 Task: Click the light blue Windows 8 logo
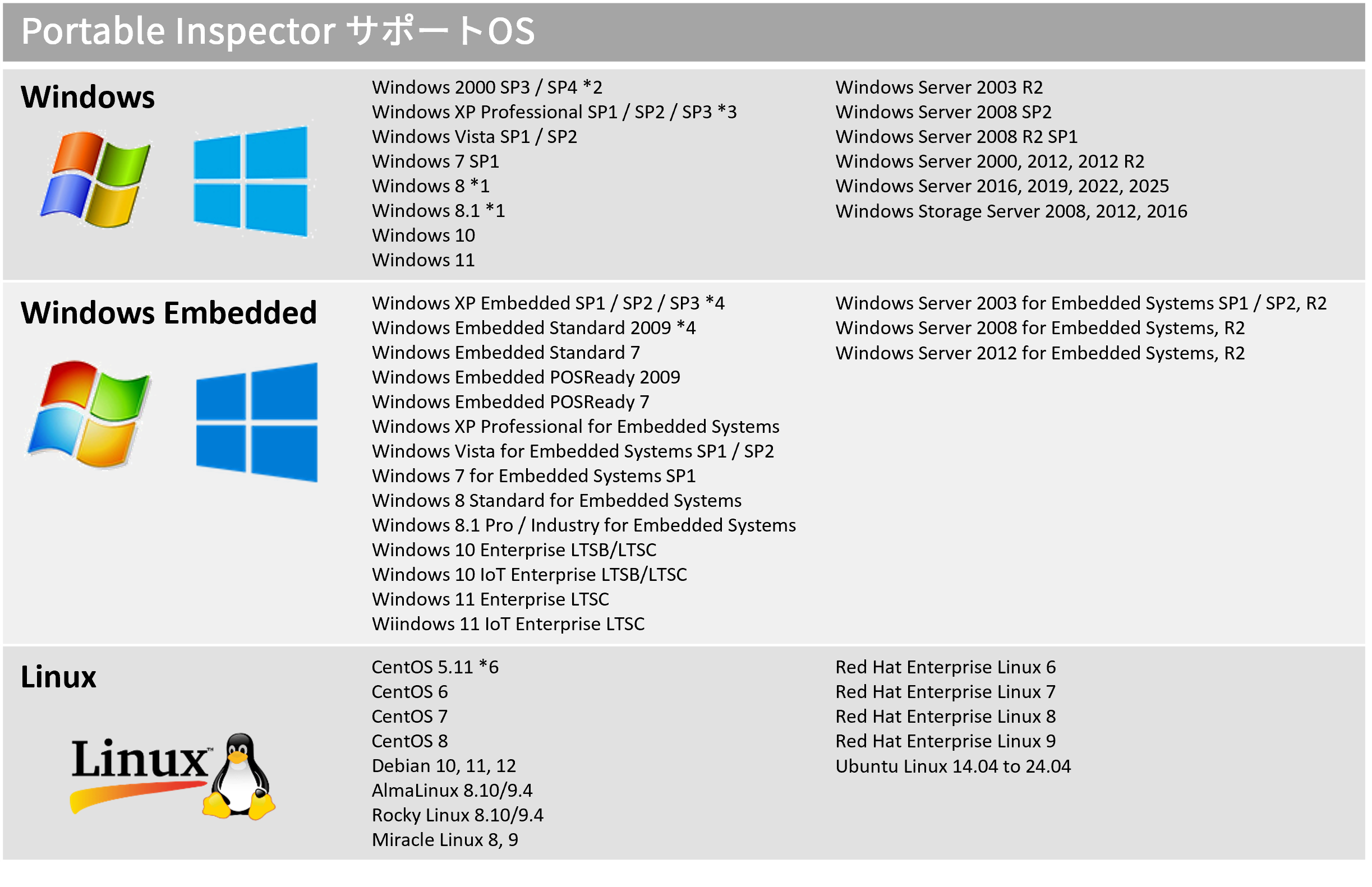251,181
